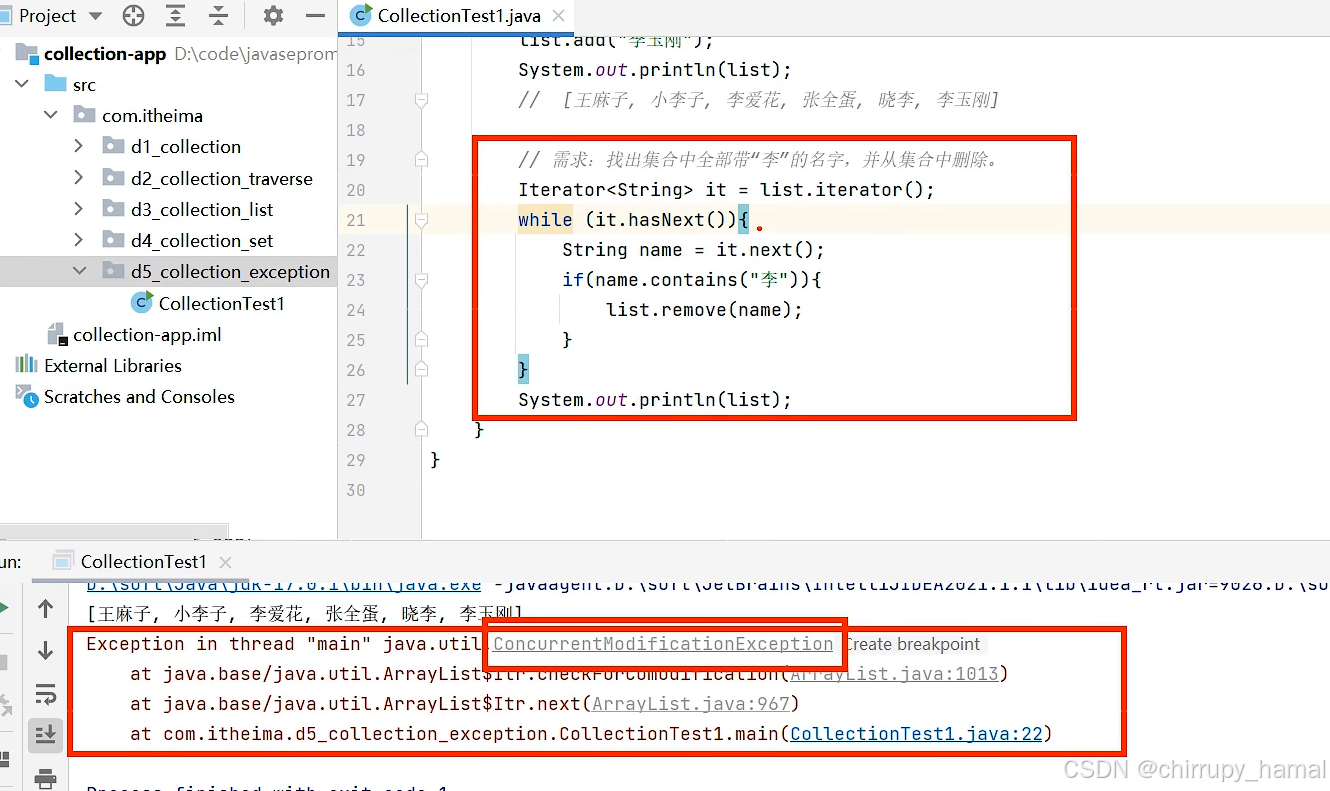Collapse the com.itheima package

point(50,116)
